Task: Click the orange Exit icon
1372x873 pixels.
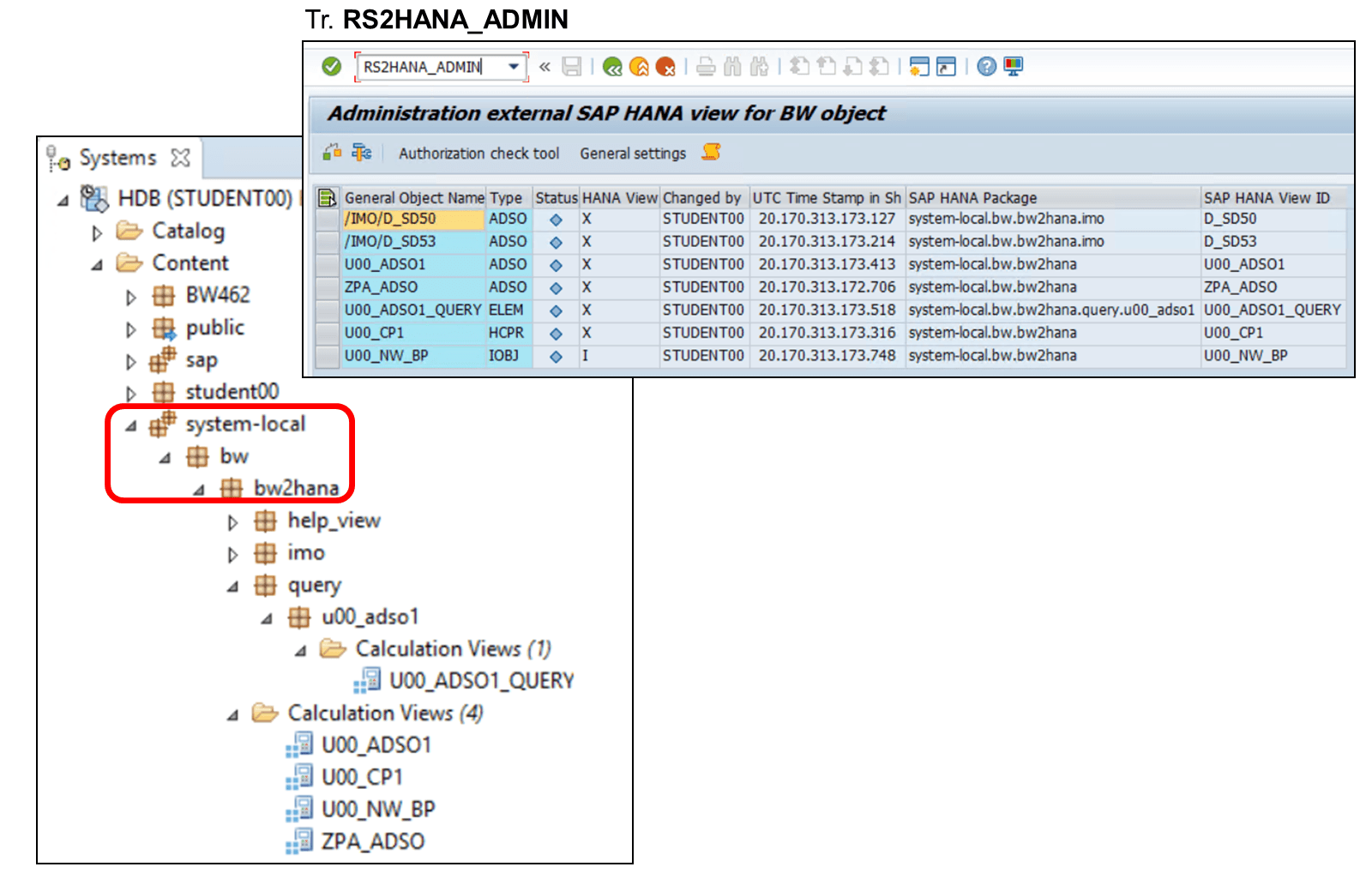Action: point(639,66)
